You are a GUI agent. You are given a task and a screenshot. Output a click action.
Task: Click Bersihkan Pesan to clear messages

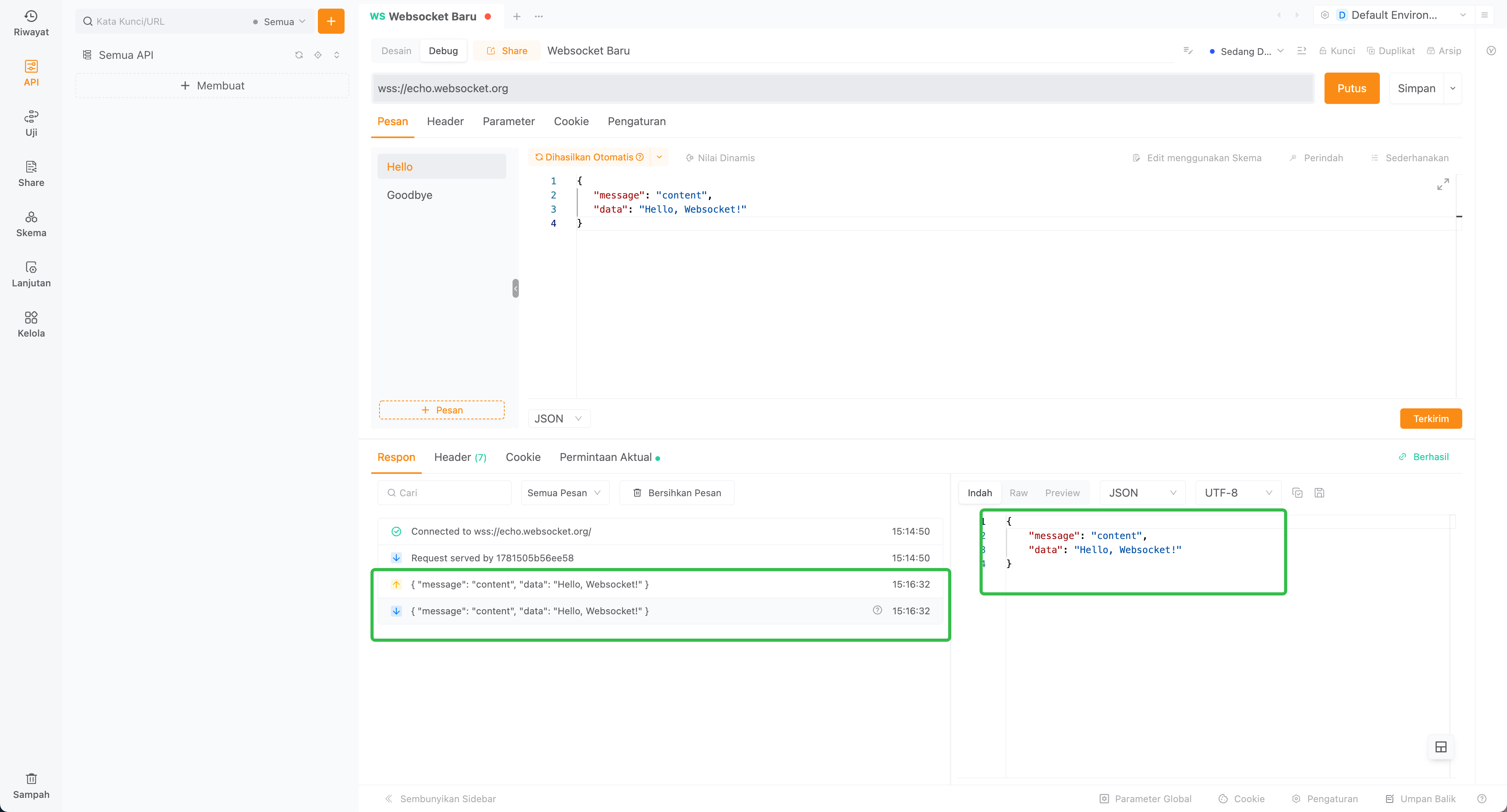[677, 493]
